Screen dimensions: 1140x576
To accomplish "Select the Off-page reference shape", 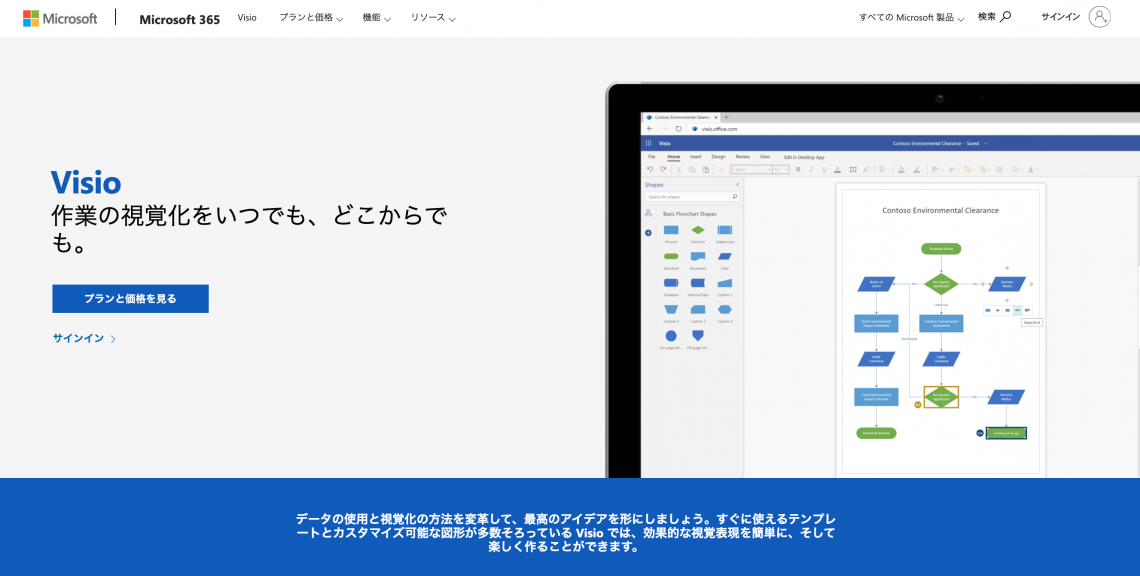I will click(698, 336).
